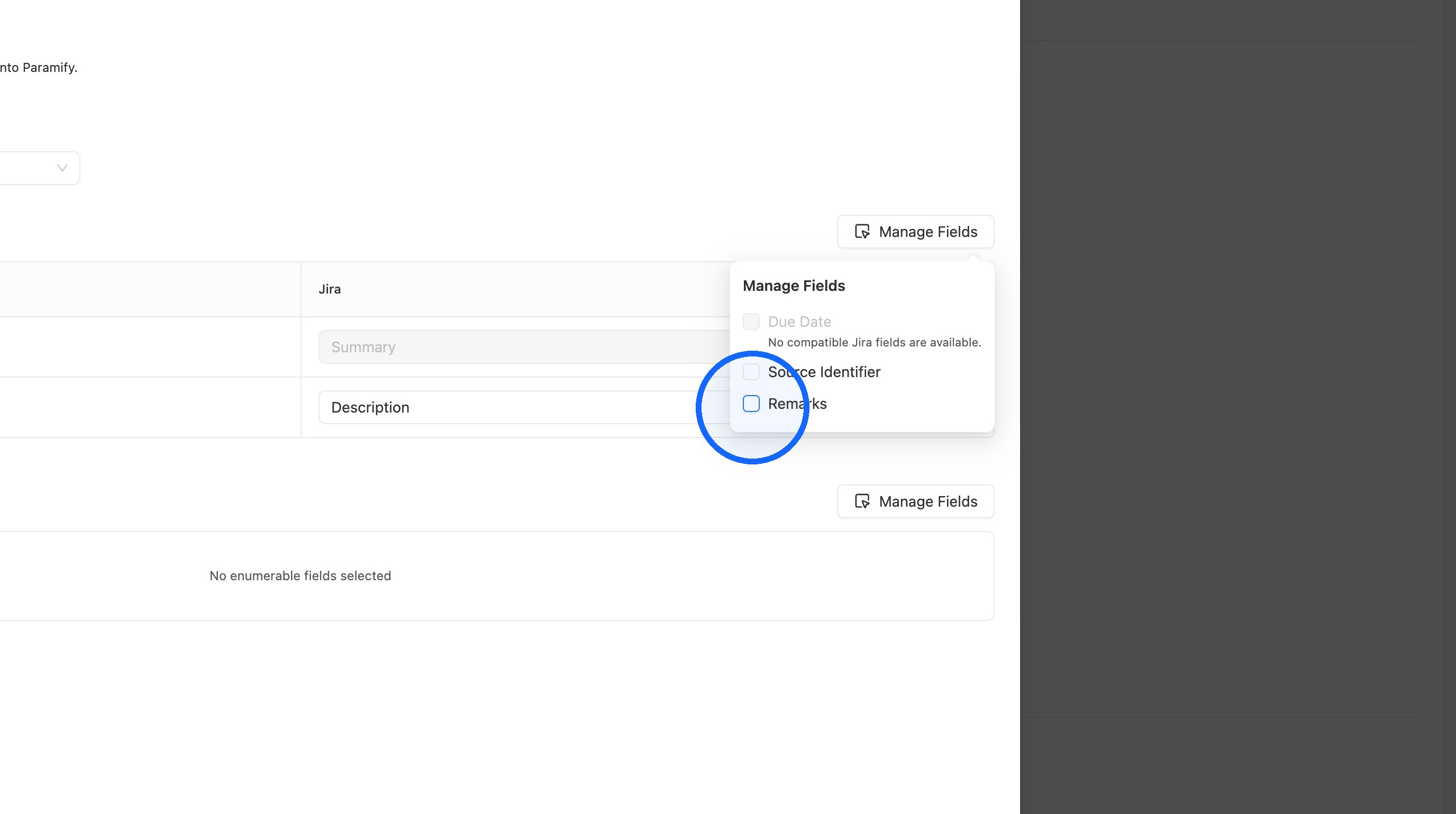Click the lower Manage Fields button icon
The image size is (1456, 814).
(x=862, y=501)
